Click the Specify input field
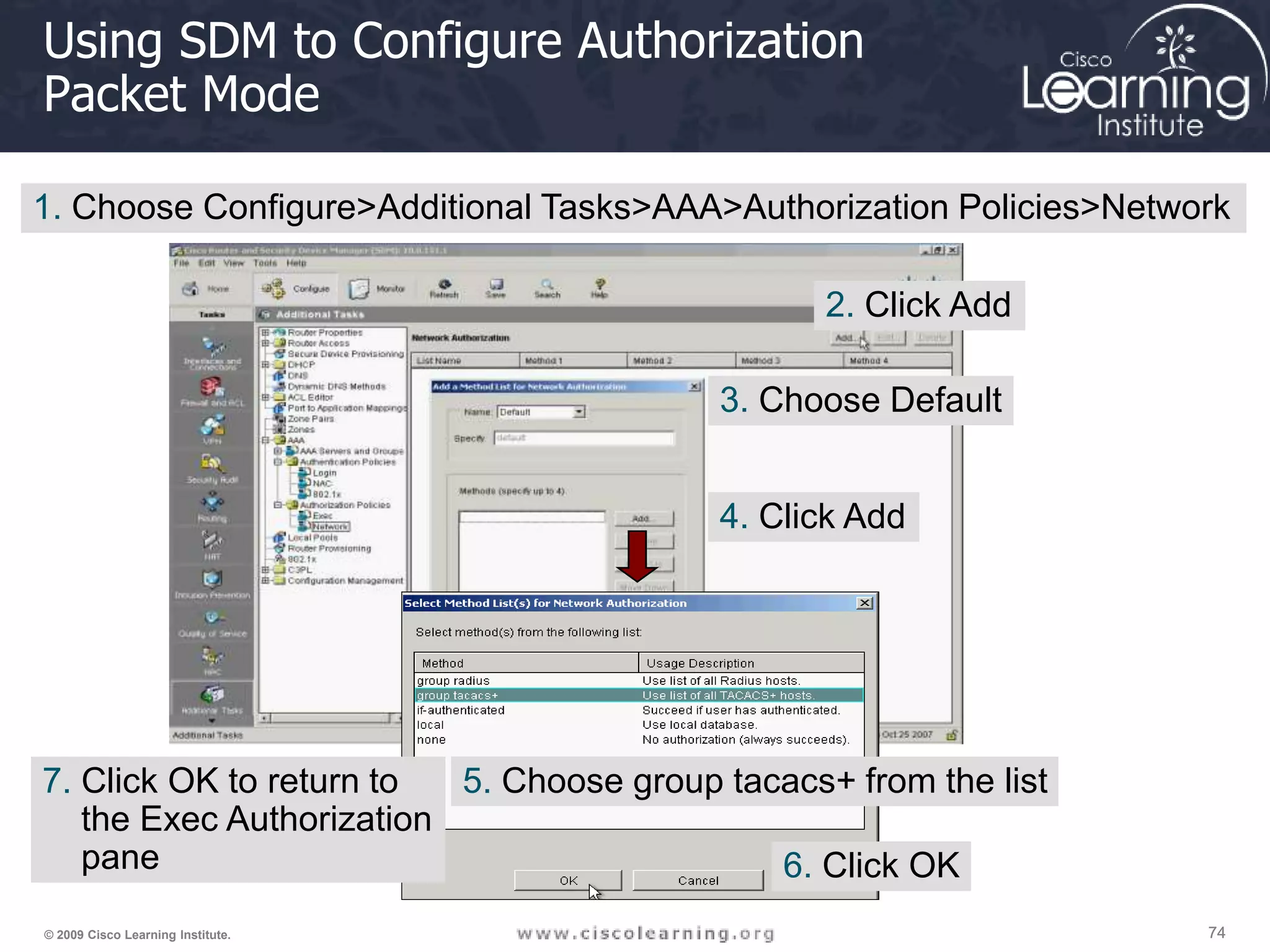This screenshot has height=952, width=1270. 584,438
